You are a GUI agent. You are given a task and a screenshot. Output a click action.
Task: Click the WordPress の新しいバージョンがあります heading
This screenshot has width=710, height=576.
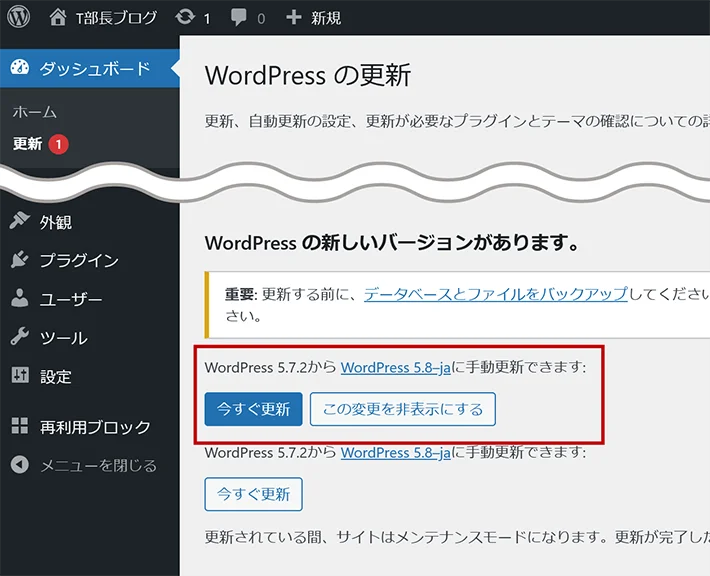pos(392,243)
